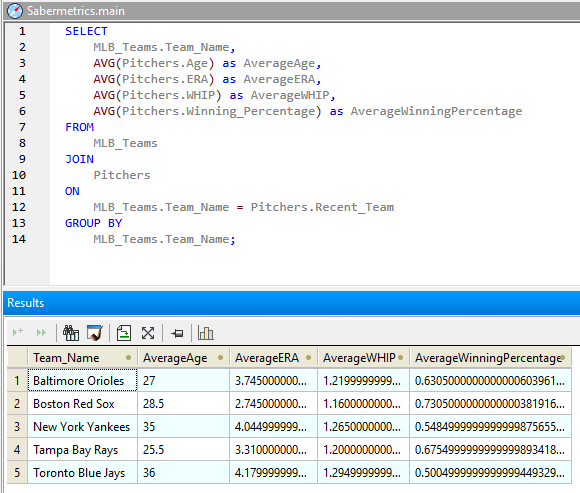Image resolution: width=580 pixels, height=493 pixels.
Task: Open the binoculars find-in-results tool
Action: coord(71,333)
